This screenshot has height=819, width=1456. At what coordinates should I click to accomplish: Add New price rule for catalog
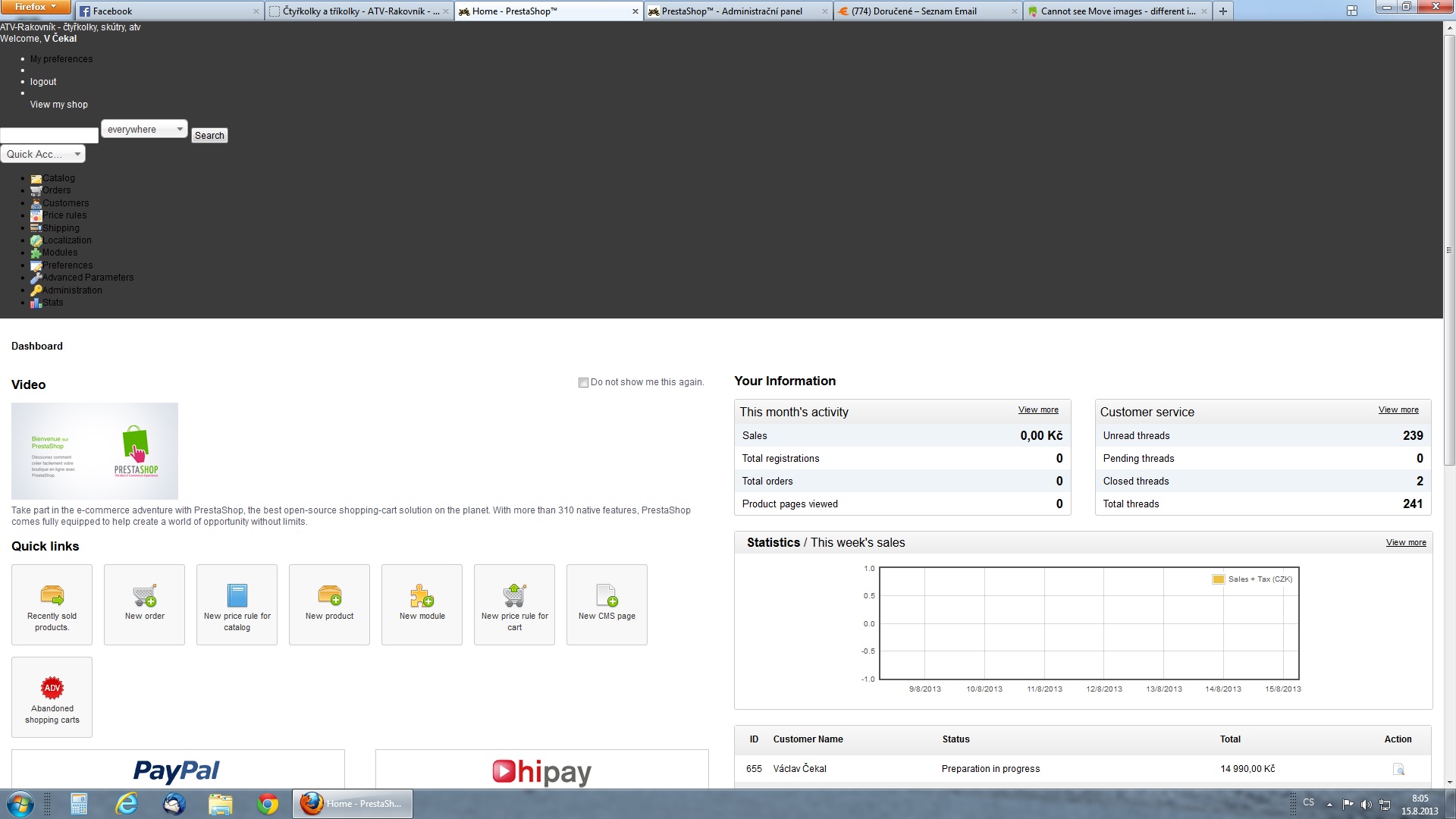point(237,604)
